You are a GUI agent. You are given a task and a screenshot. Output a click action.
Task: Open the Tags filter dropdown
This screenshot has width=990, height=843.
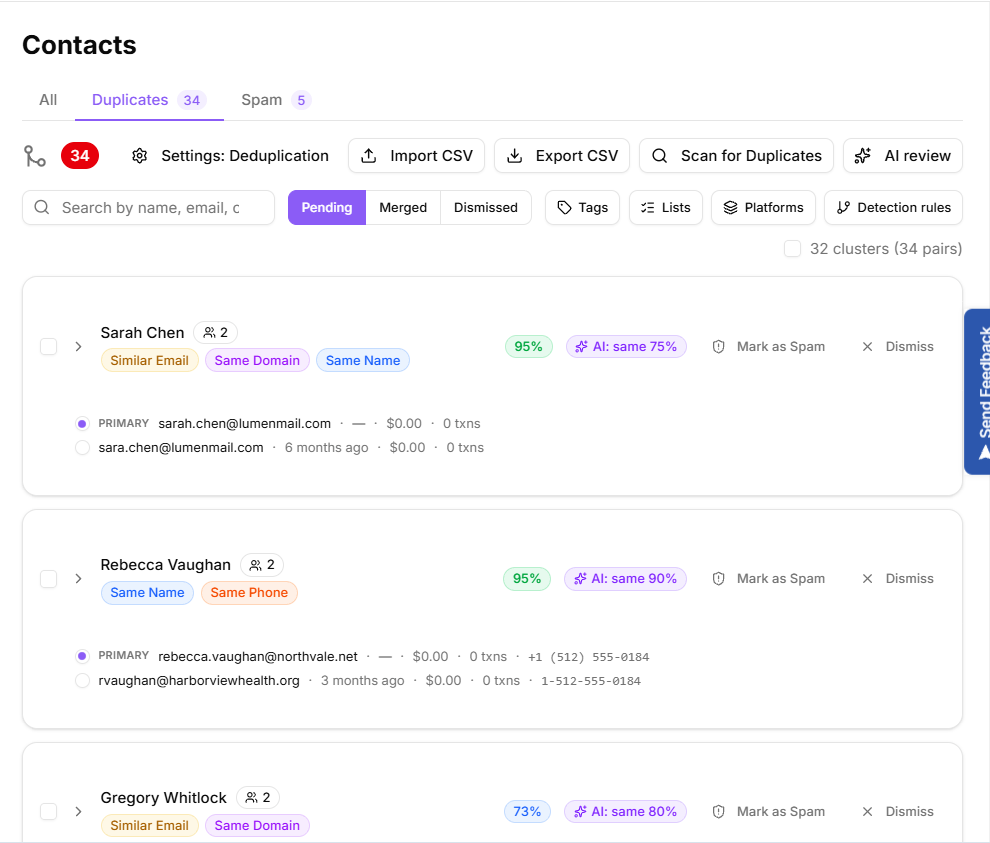[582, 208]
